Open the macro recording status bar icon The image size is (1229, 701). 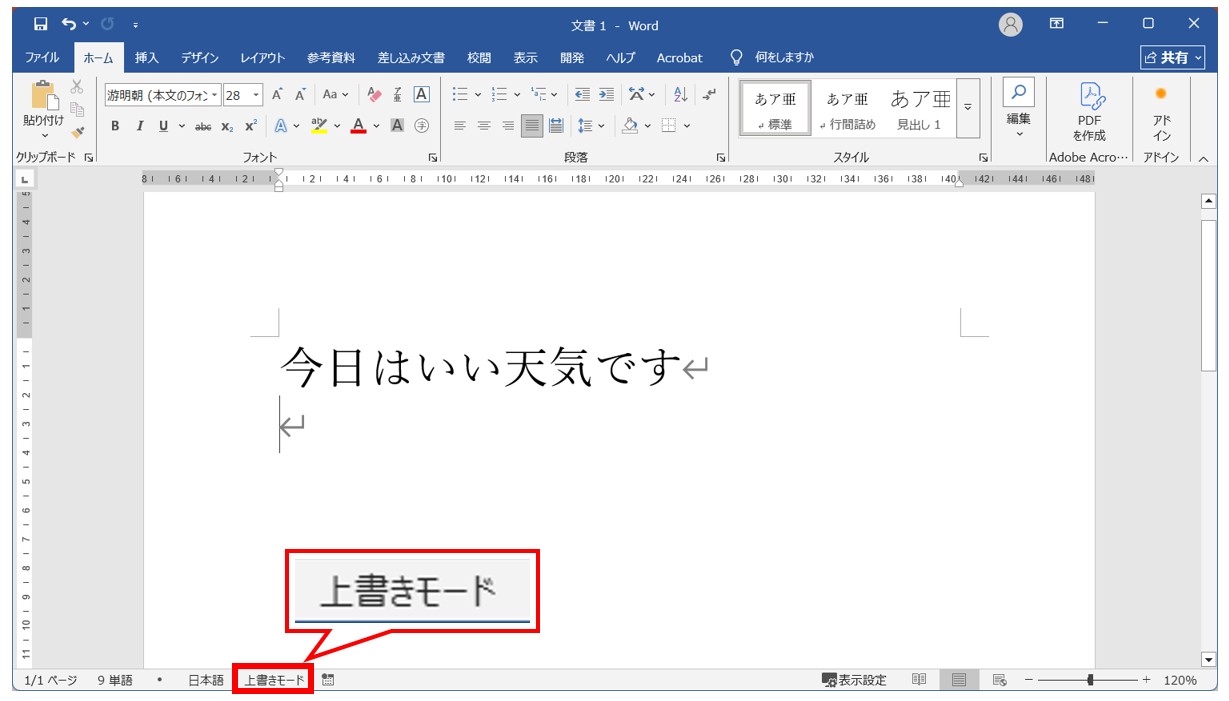[x=328, y=680]
